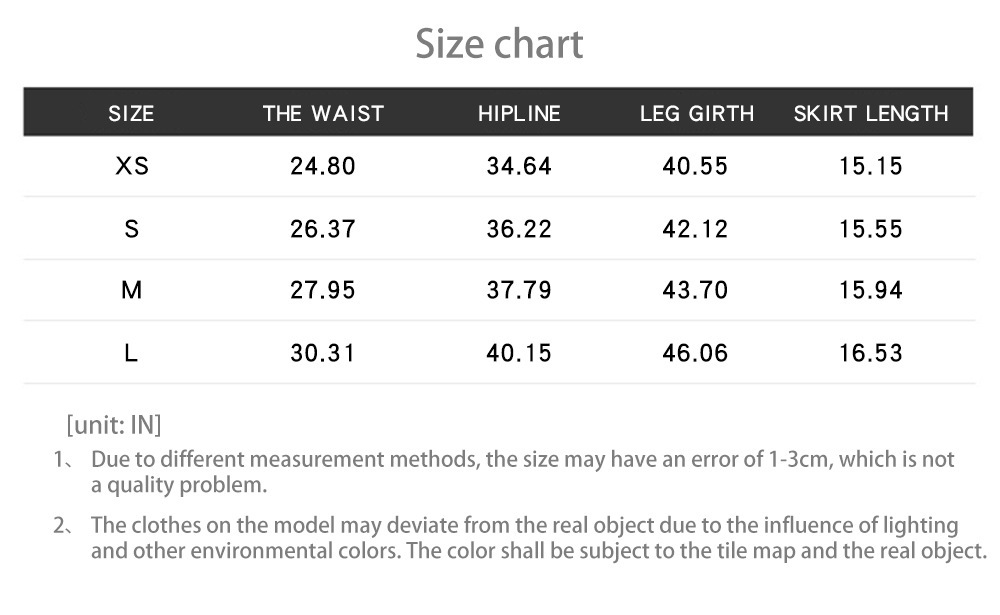
Task: Select the SKIRT LENGTH column header
Action: point(871,113)
